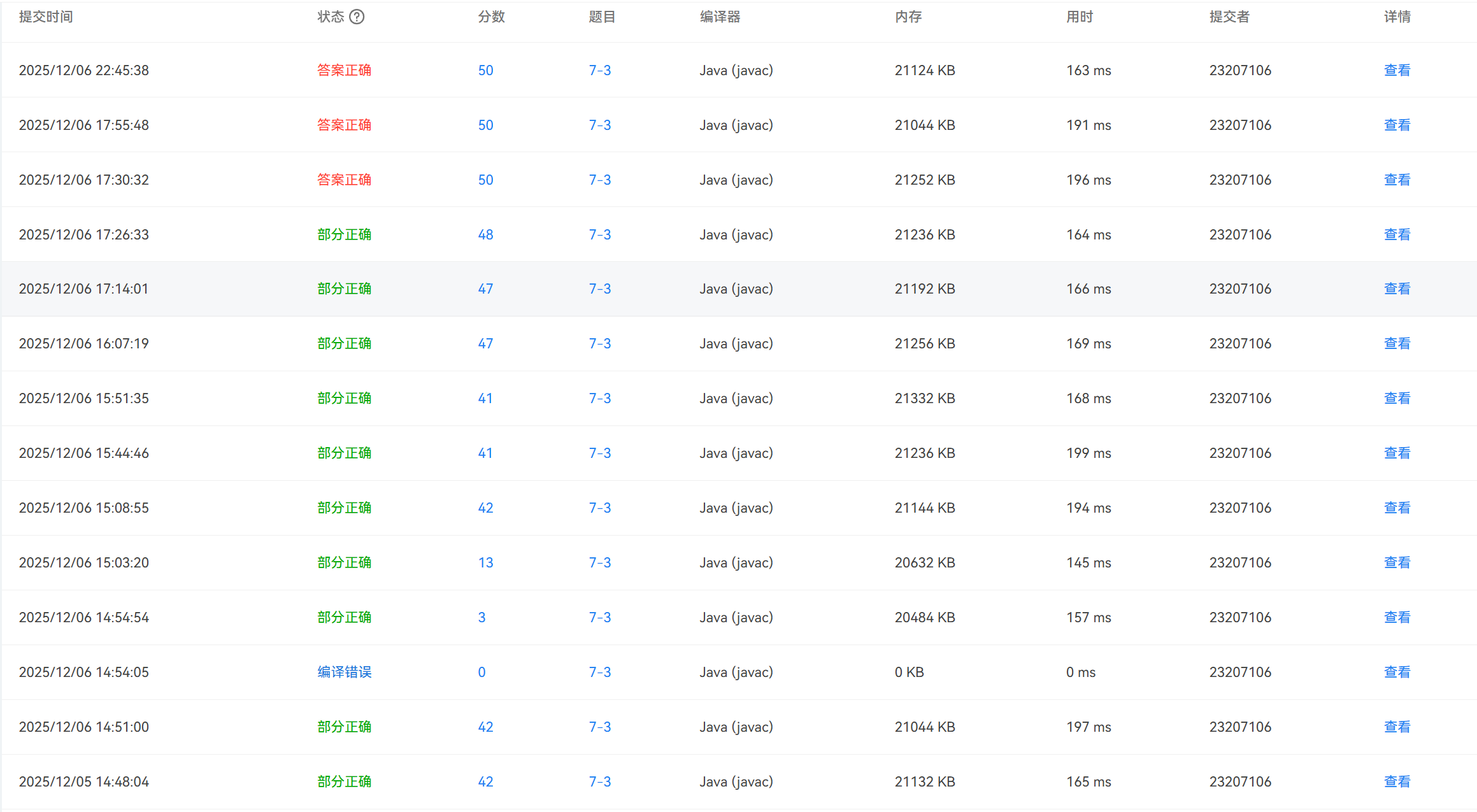The image size is (1477, 812).
Task: Click the 编译错误 status text
Action: coord(344,672)
